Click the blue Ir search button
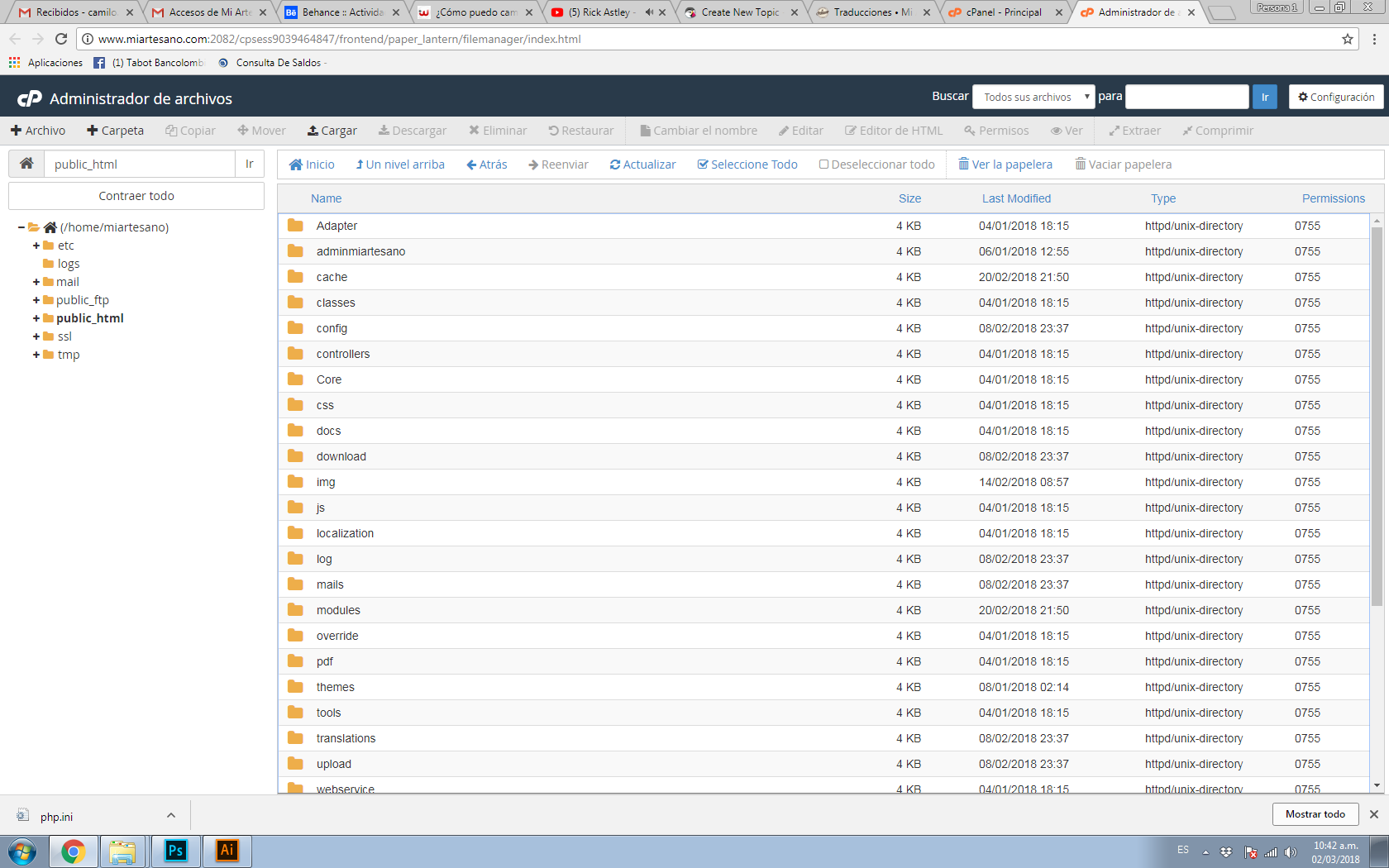Image resolution: width=1389 pixels, height=868 pixels. click(1265, 97)
